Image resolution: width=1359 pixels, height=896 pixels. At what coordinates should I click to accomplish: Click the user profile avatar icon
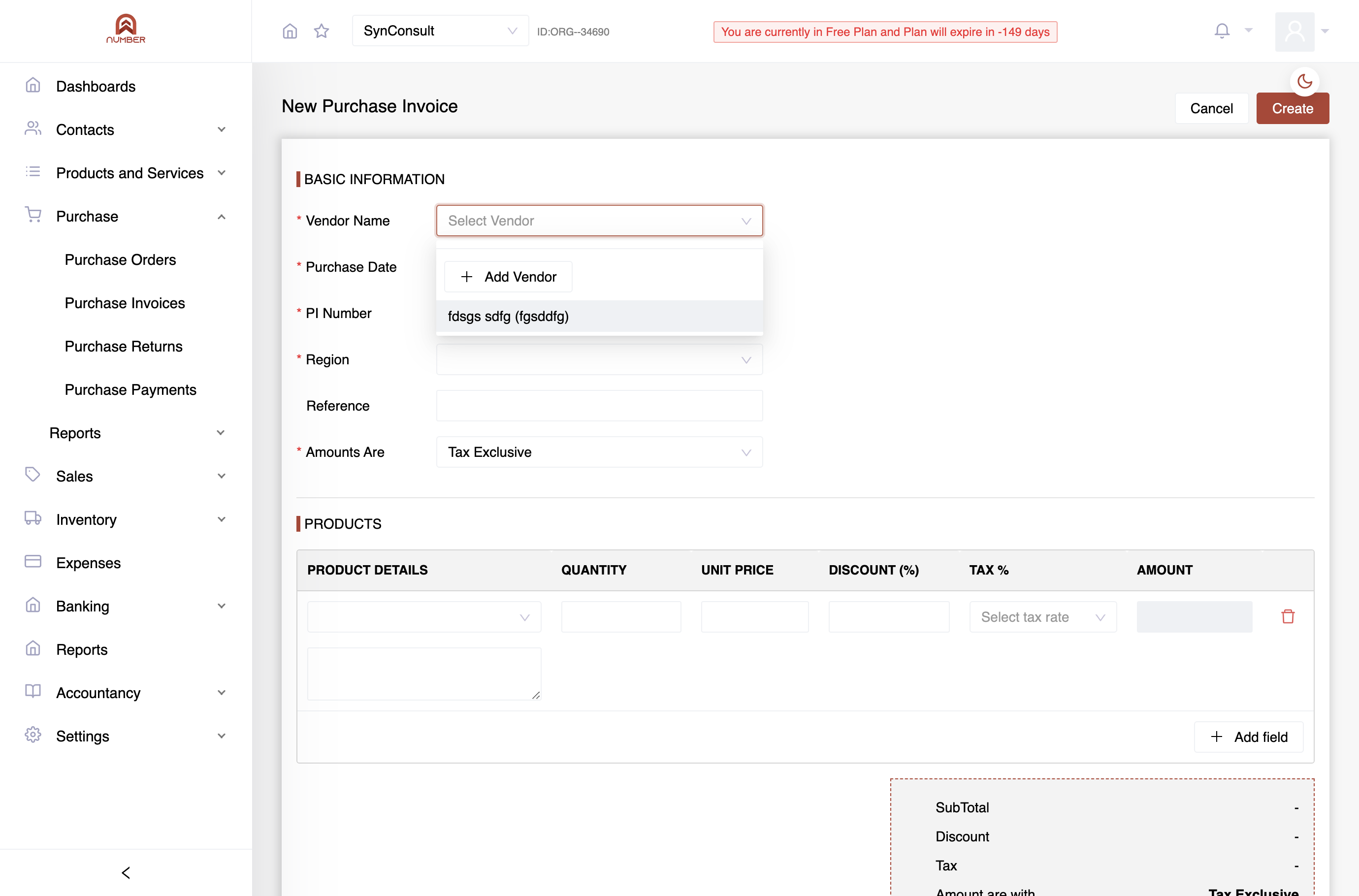pos(1294,32)
